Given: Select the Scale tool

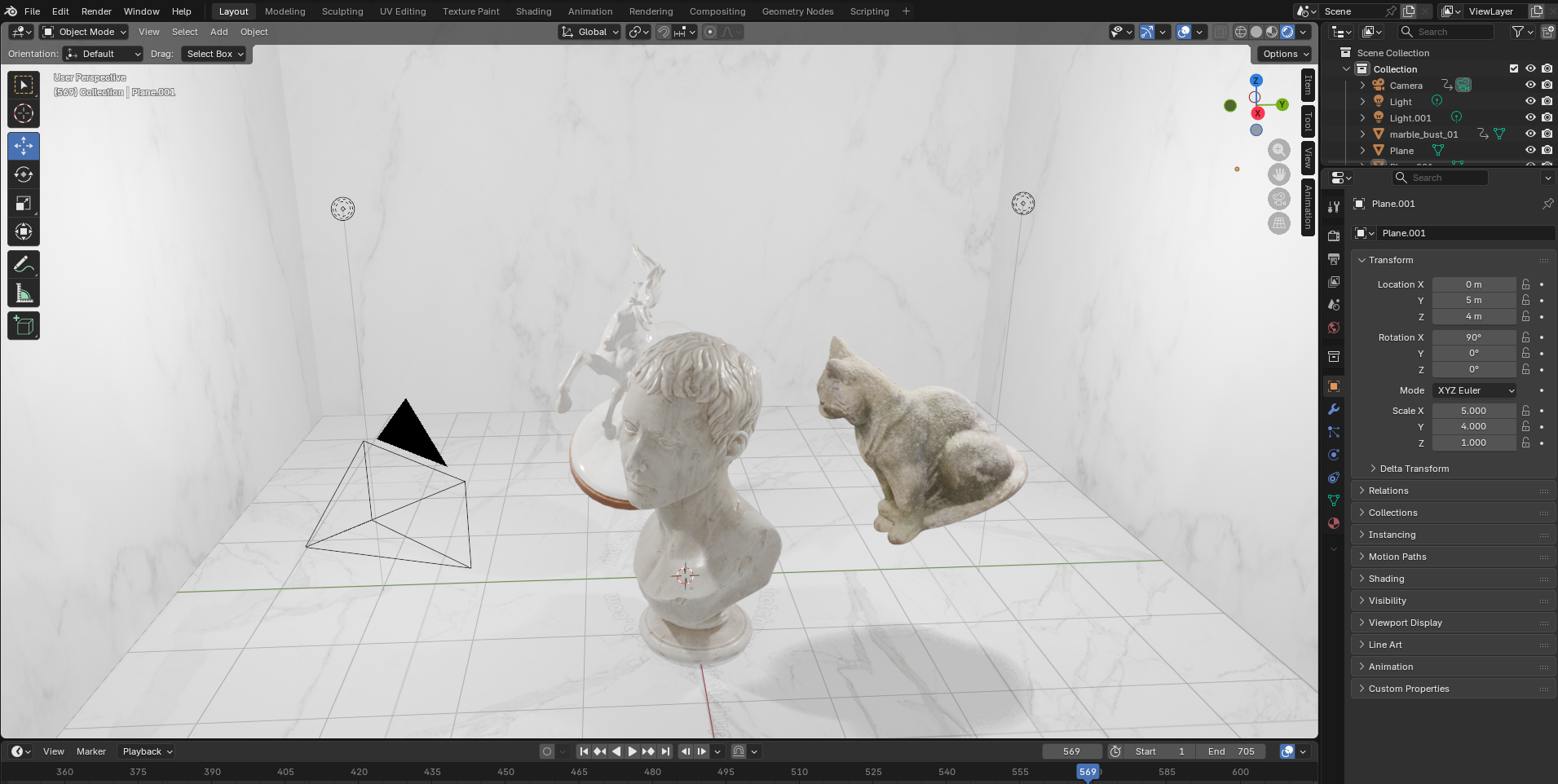Looking at the screenshot, I should 24,204.
